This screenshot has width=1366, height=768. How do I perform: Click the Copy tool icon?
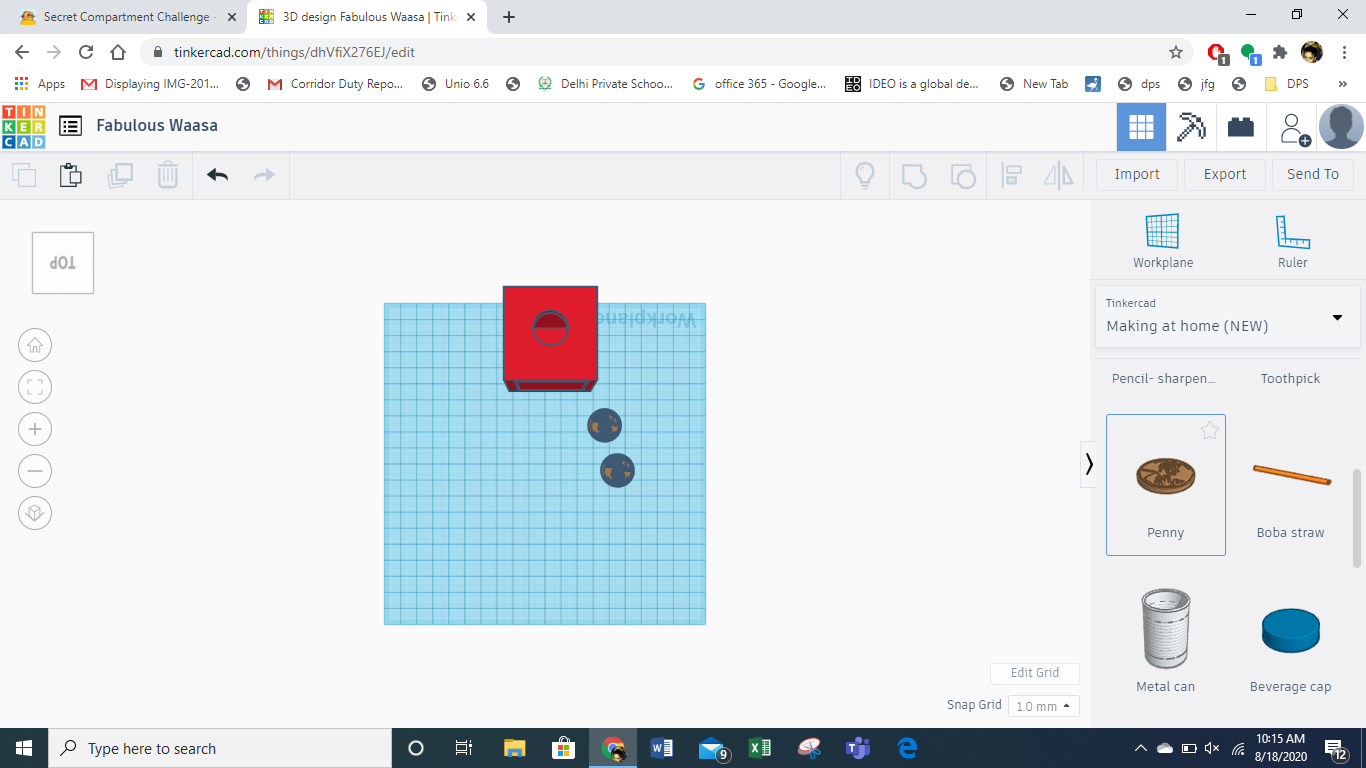(24, 175)
